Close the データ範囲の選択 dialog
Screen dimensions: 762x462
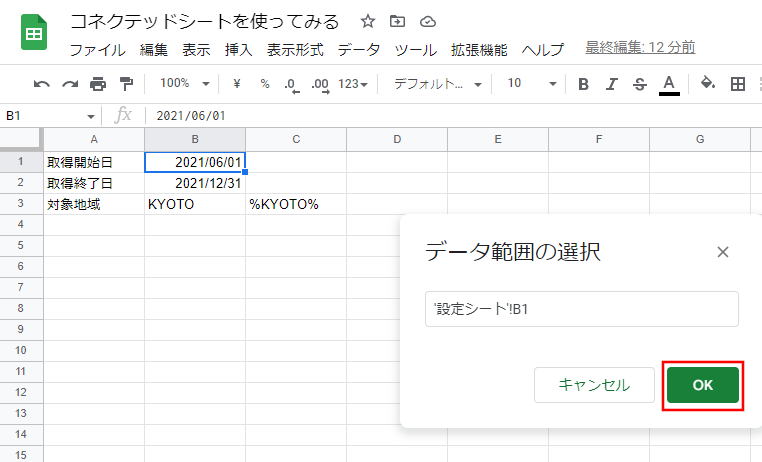723,252
